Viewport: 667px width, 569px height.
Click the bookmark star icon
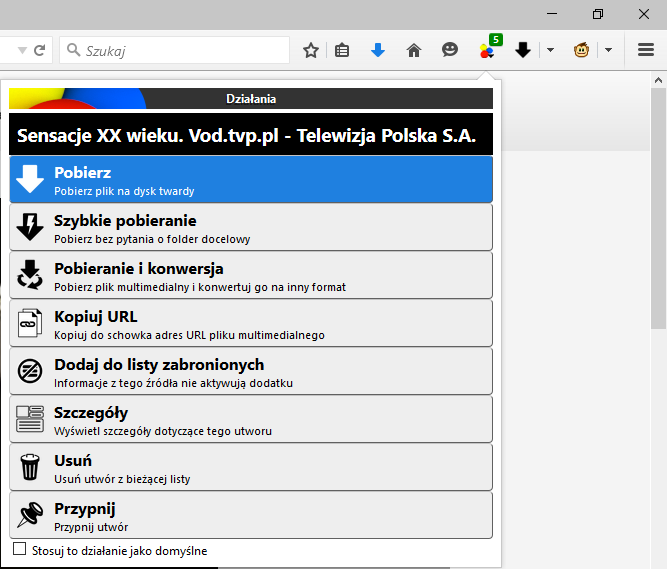click(311, 51)
